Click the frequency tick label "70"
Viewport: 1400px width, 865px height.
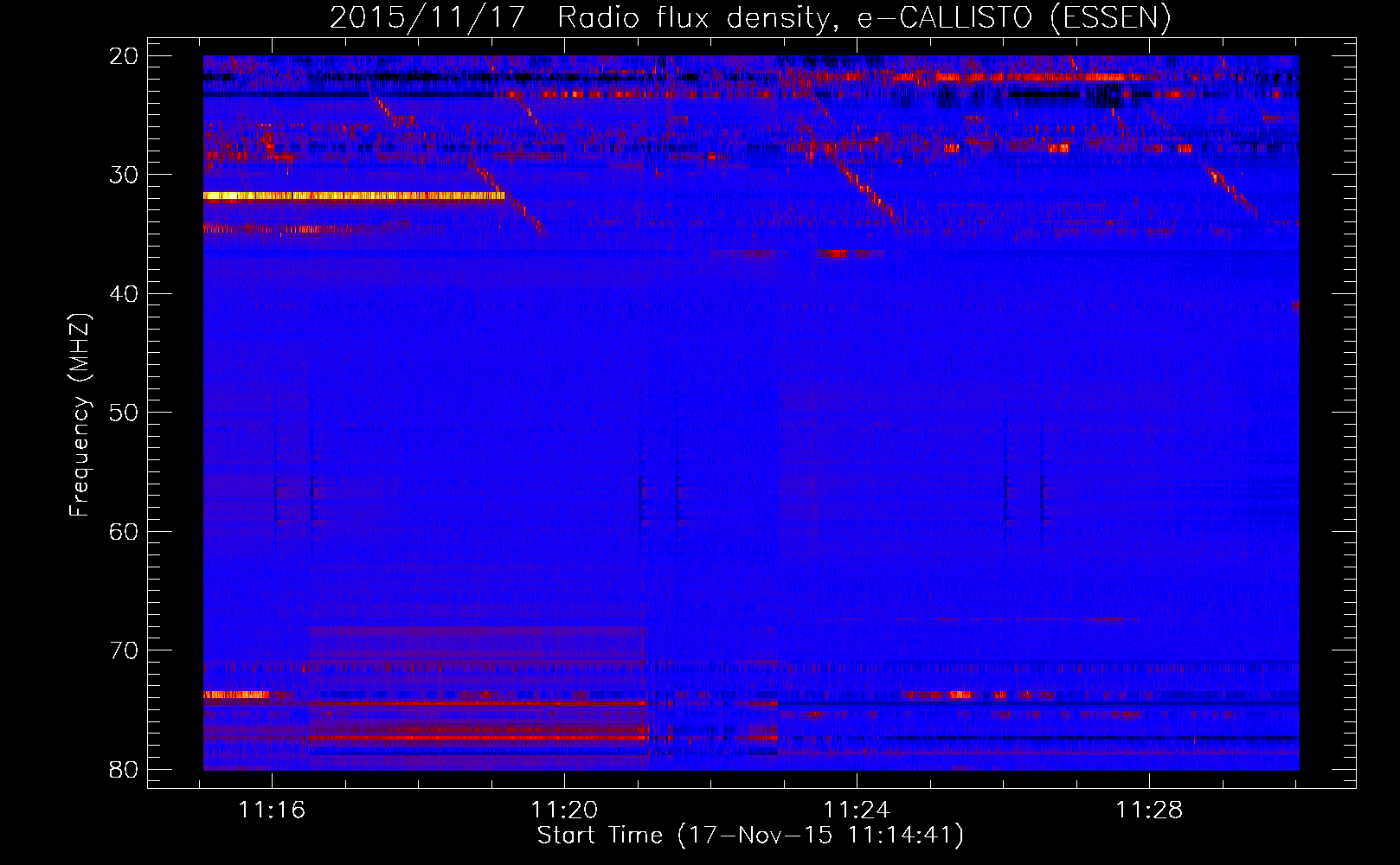point(125,650)
